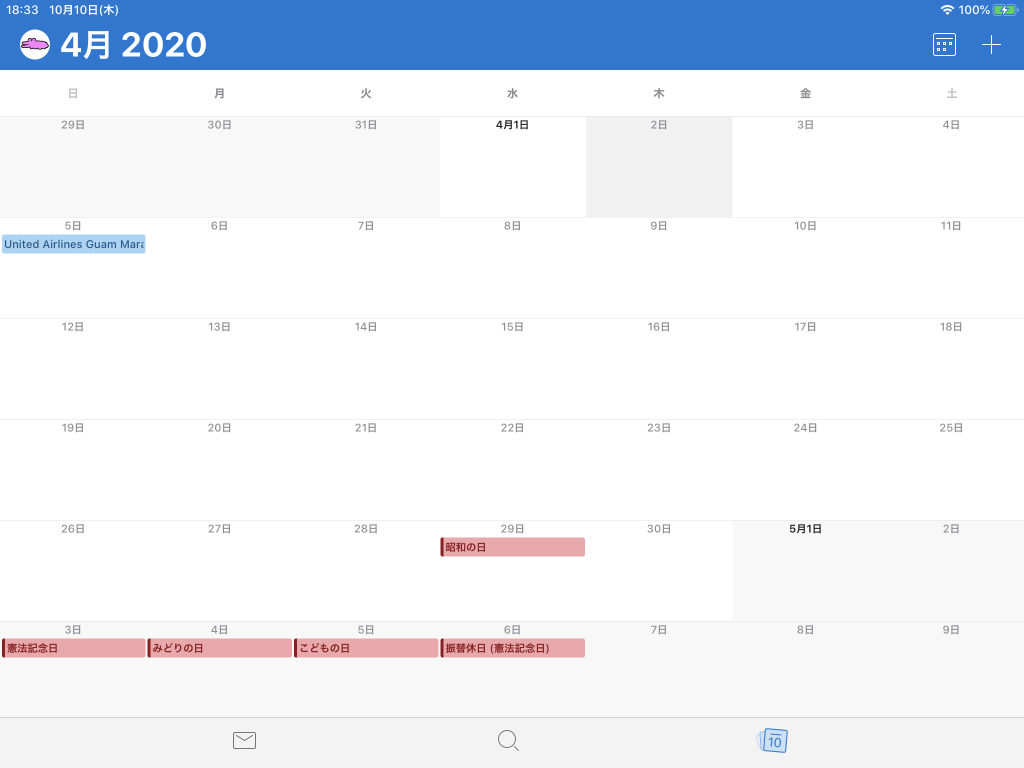The height and width of the screenshot is (768, 1024).
Task: Switch to the Mail tab
Action: (x=244, y=741)
